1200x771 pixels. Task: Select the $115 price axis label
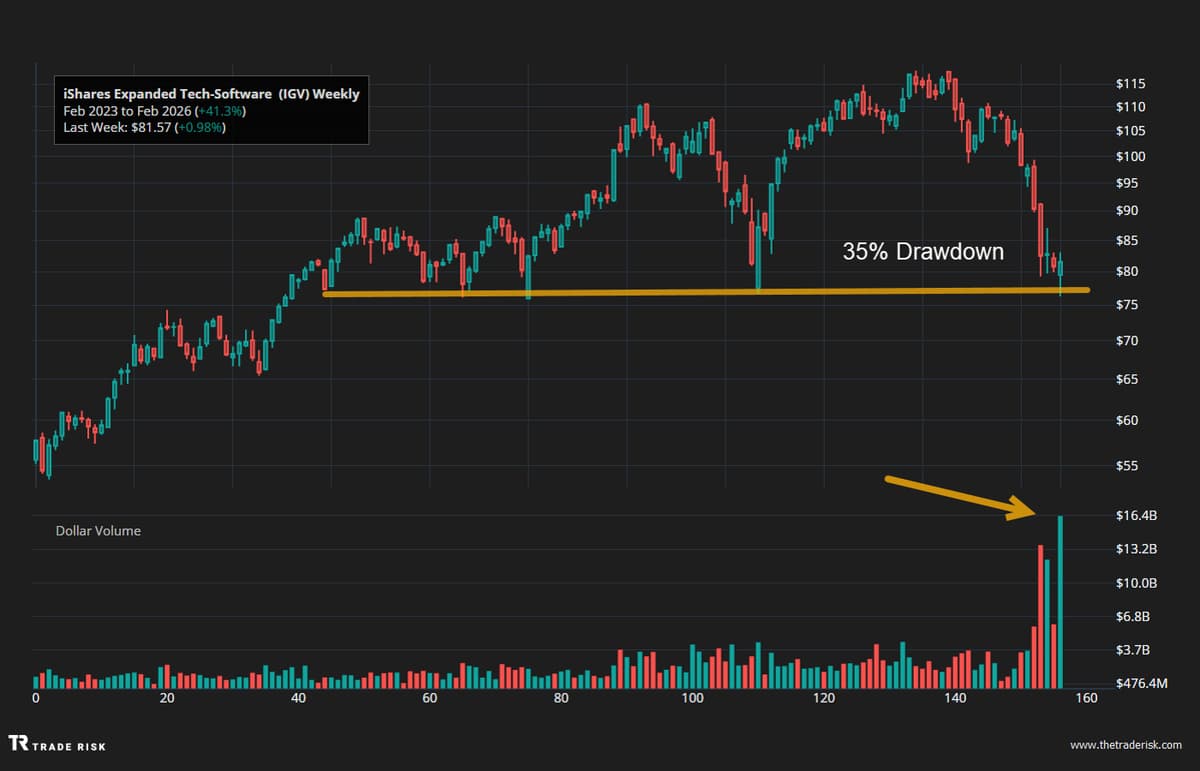[1130, 83]
